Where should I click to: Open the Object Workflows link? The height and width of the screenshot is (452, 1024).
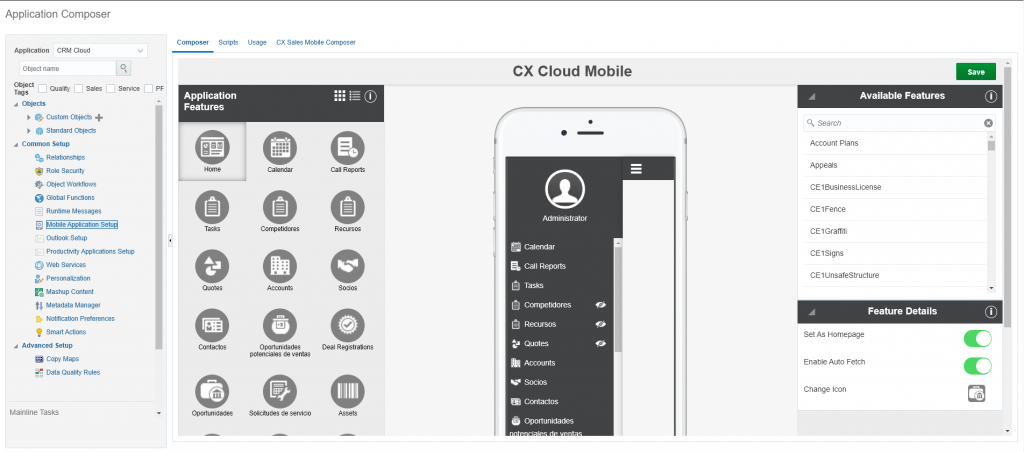point(71,184)
